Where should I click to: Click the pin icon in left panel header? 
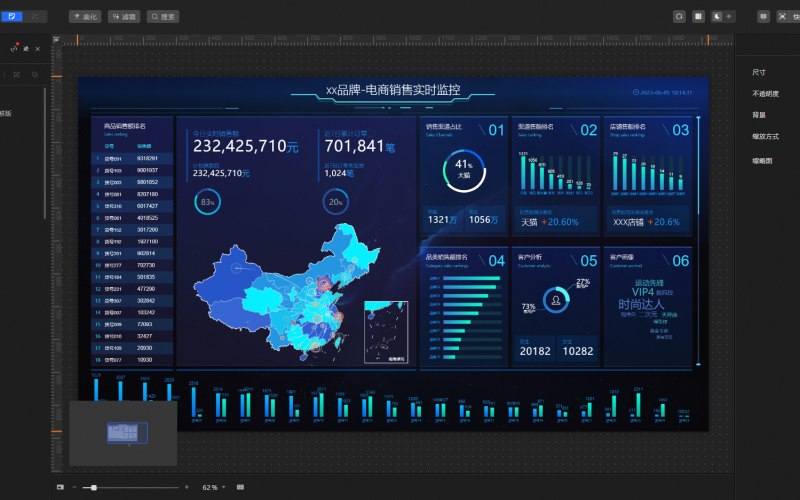pos(26,49)
